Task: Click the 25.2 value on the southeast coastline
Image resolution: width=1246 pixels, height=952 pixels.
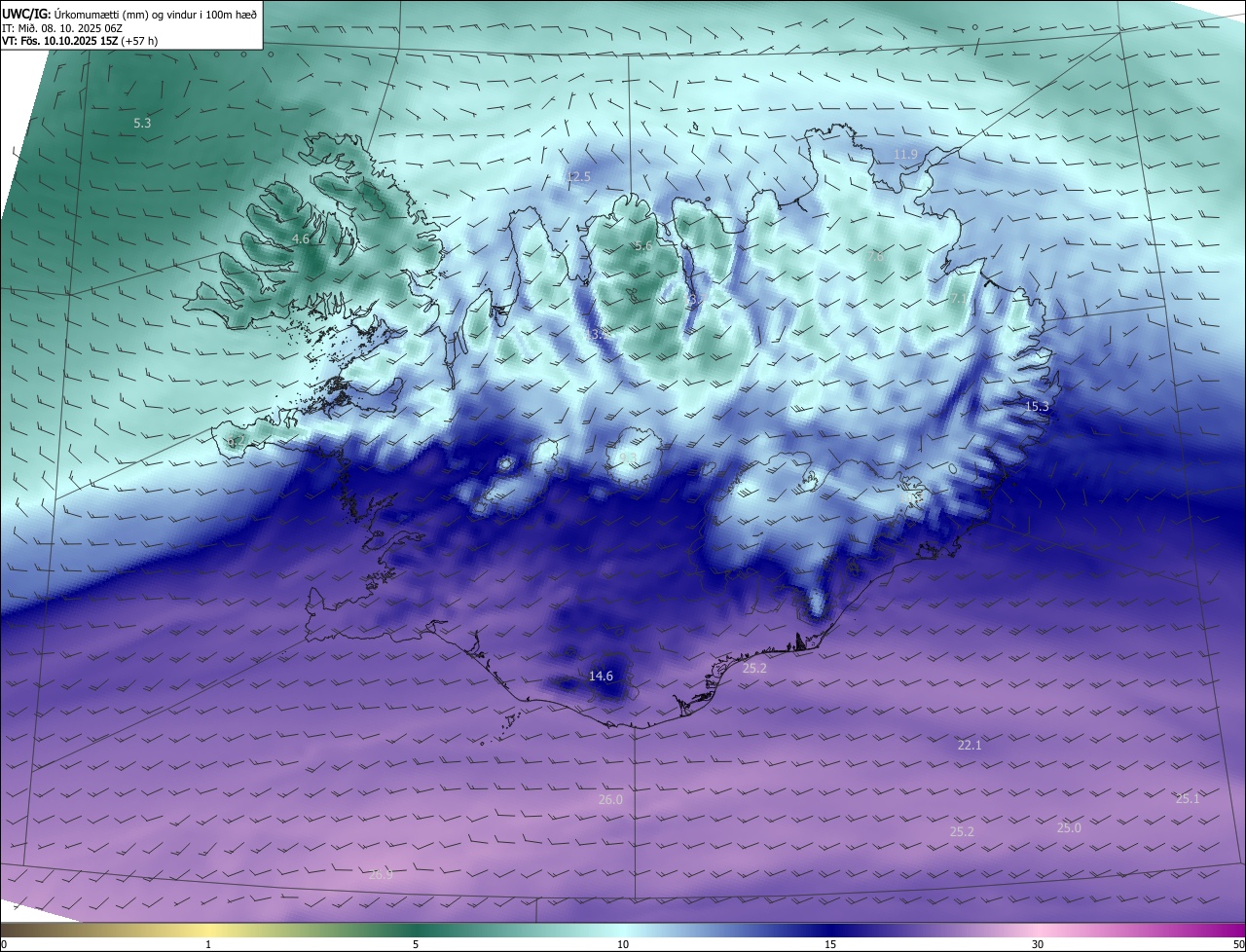Action: [x=754, y=668]
